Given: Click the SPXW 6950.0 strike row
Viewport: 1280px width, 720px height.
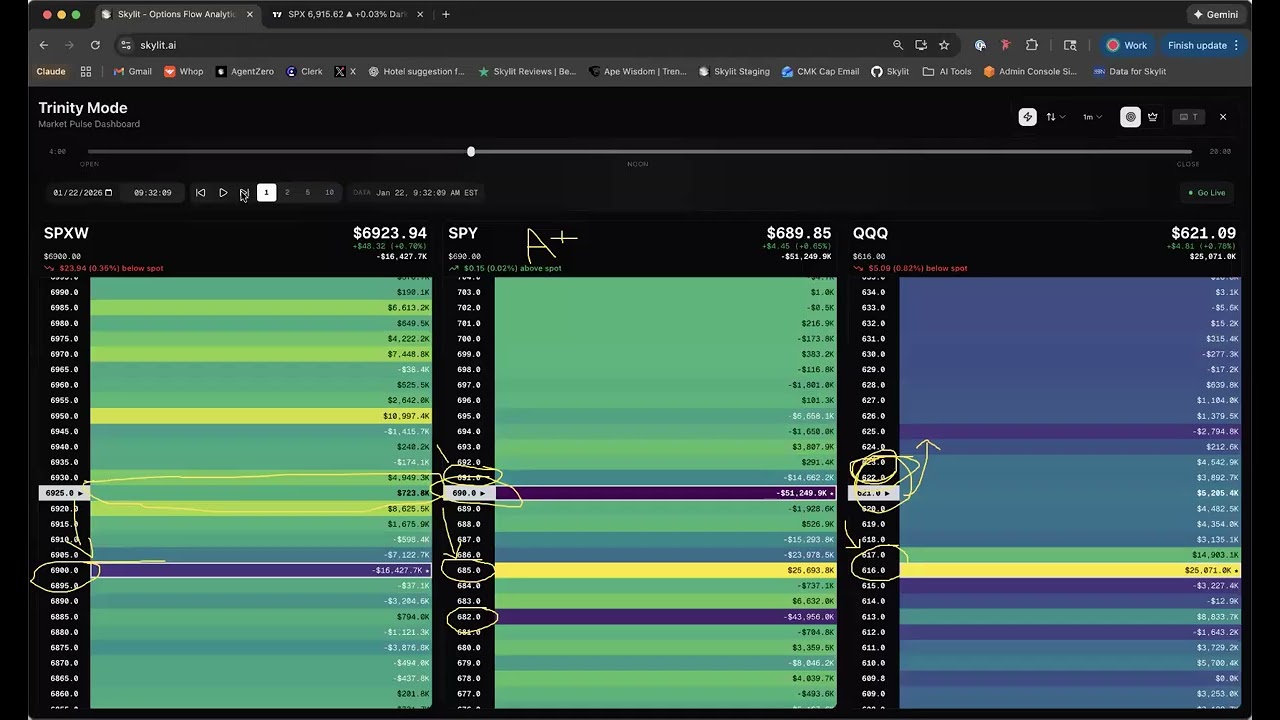Looking at the screenshot, I should [x=237, y=416].
